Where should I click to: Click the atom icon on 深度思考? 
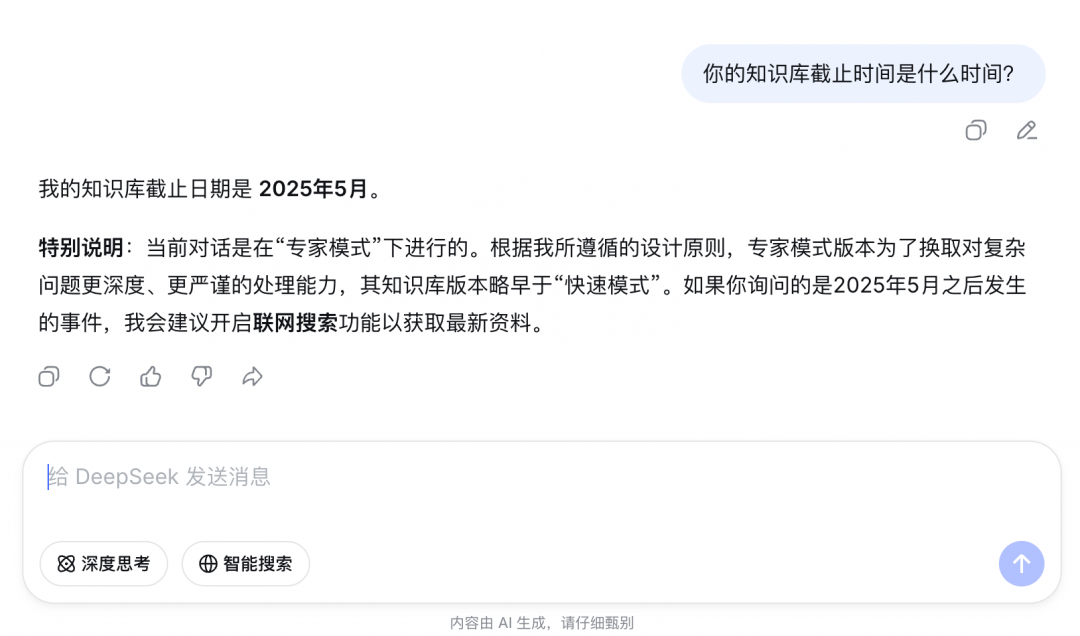[66, 564]
